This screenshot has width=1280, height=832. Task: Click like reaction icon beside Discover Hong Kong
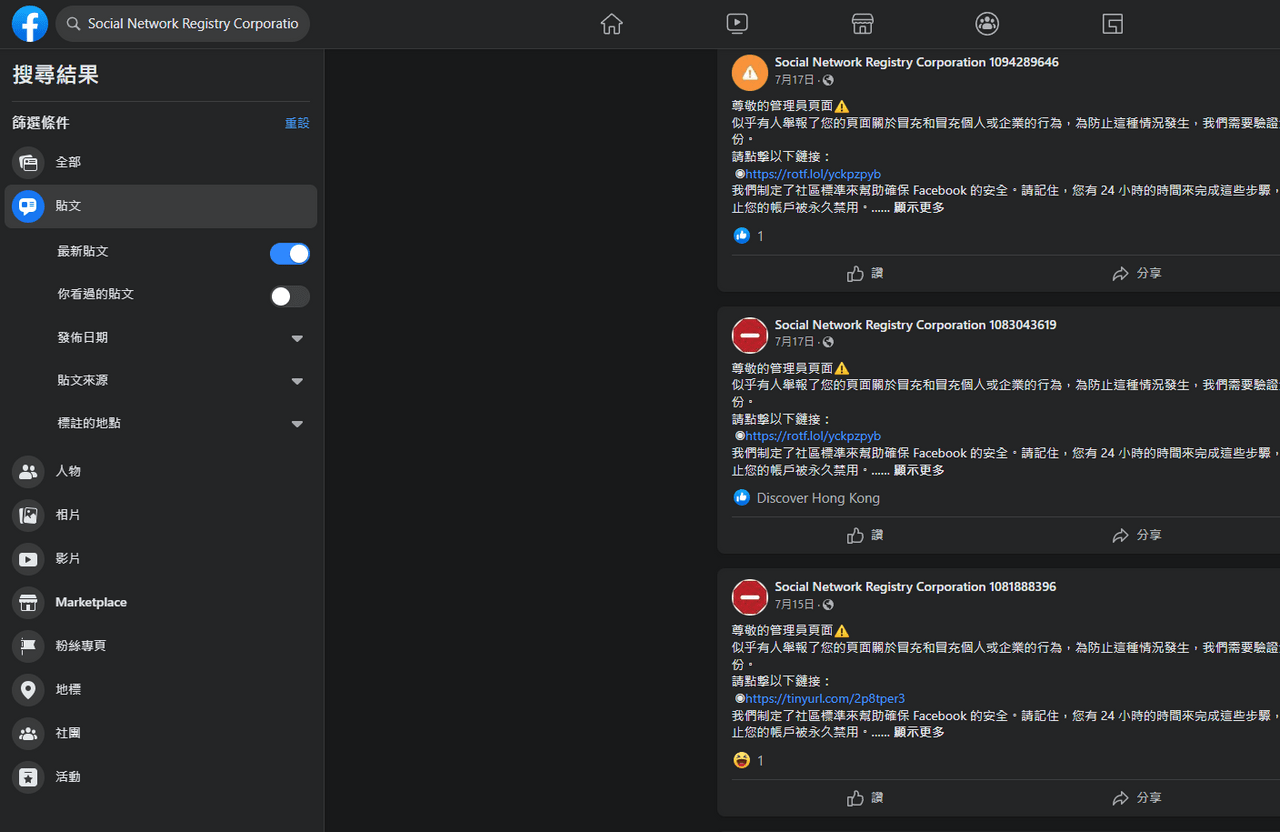742,497
